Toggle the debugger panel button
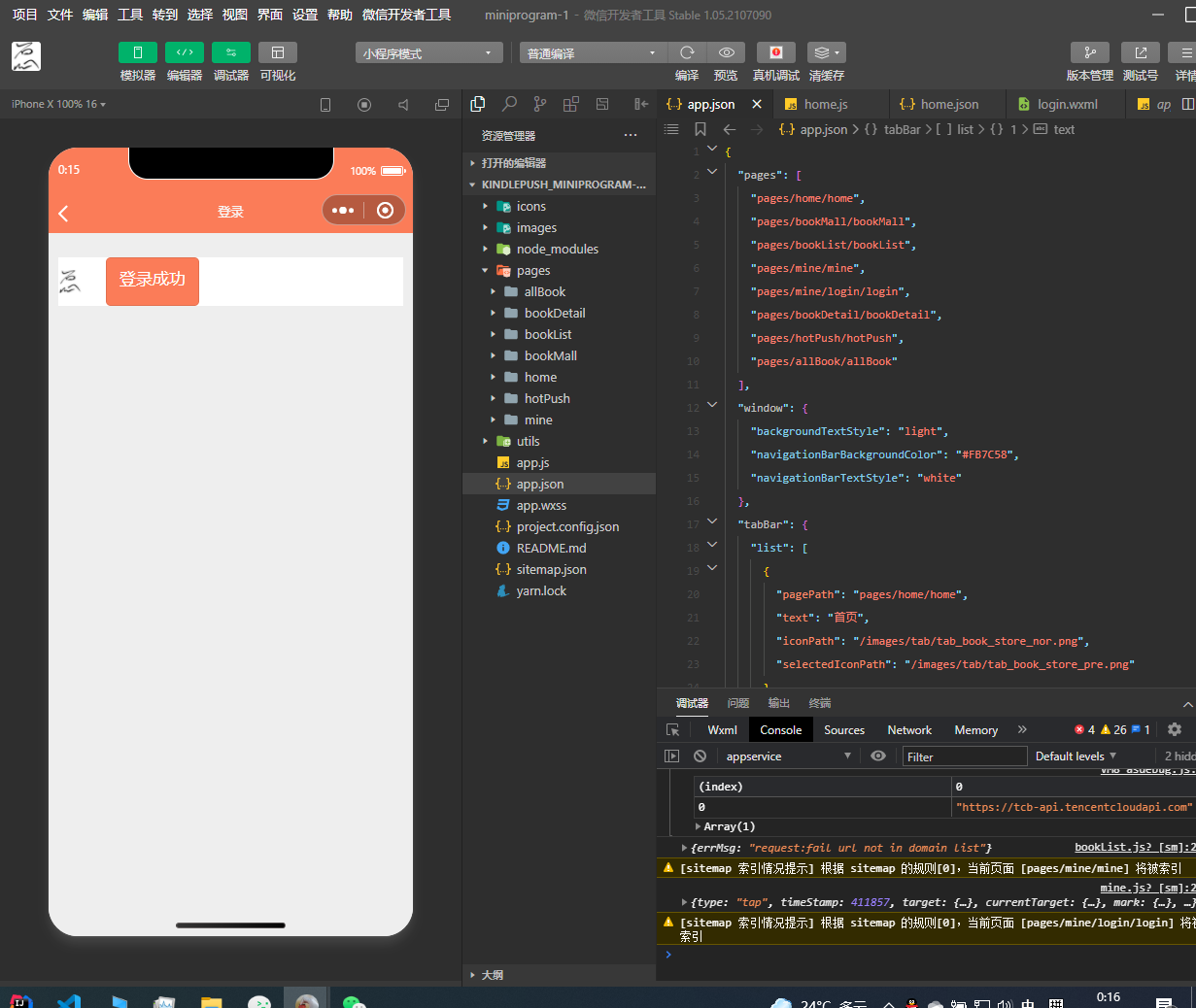Image resolution: width=1196 pixels, height=1008 pixels. 230,52
